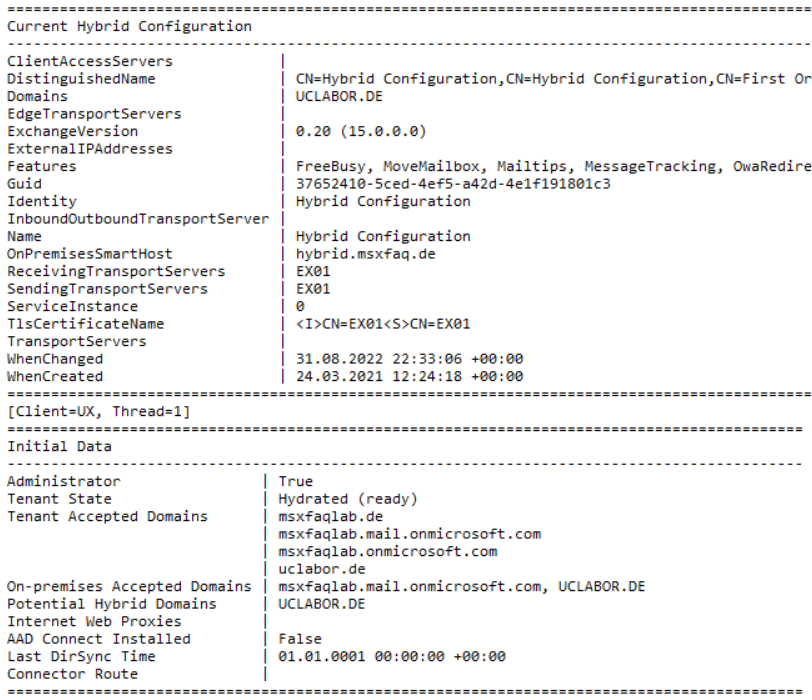Click the OnPremisesSmartHost value hybrid.msxfaq.de
The height and width of the screenshot is (700, 812).
point(366,254)
